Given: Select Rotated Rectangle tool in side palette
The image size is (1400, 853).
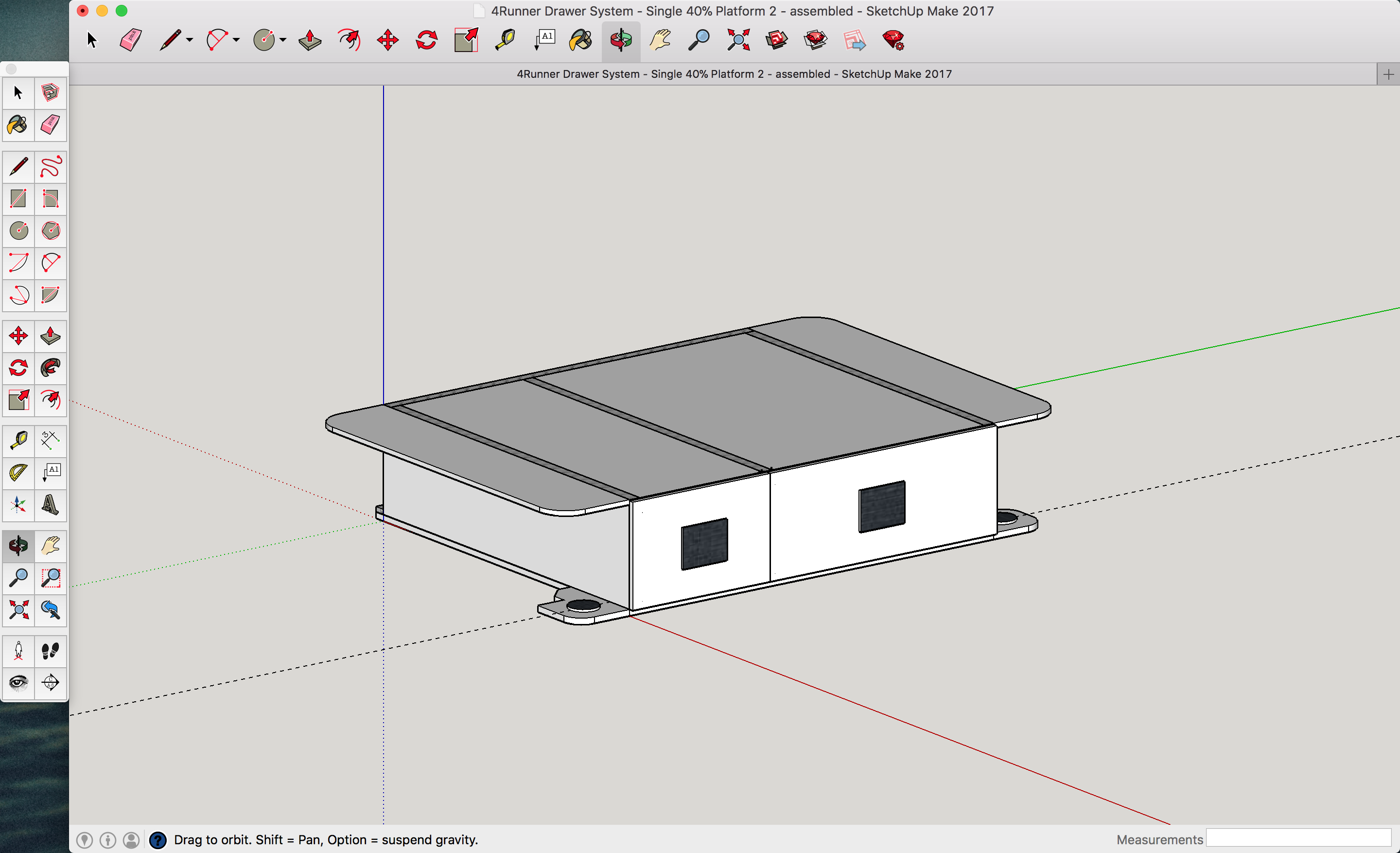Looking at the screenshot, I should coord(51,199).
